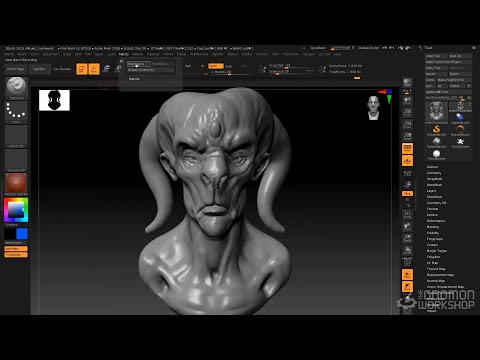The height and width of the screenshot is (360, 480).
Task: Open the Macro menu
Action: [124, 54]
